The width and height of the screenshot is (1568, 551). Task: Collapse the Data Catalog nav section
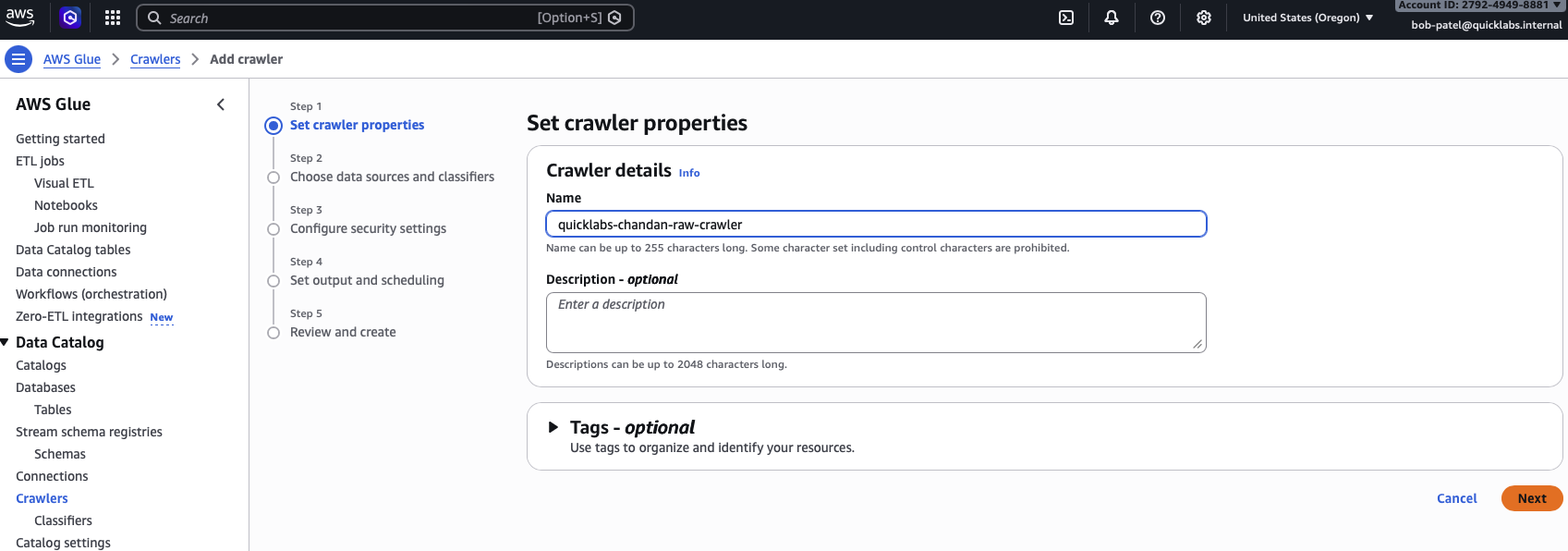(x=5, y=342)
